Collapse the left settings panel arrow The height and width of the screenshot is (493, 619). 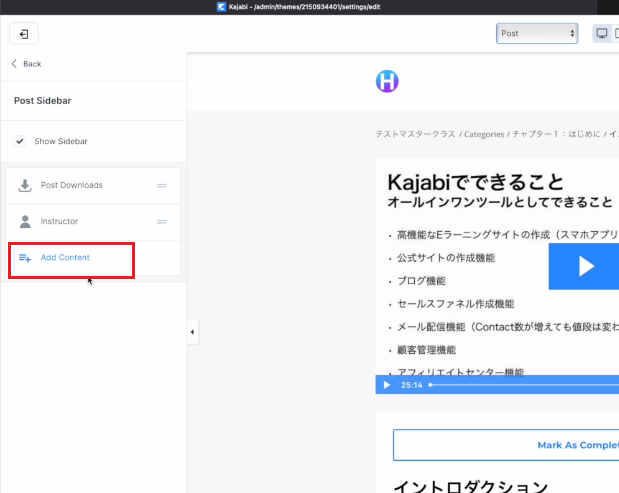[x=192, y=332]
